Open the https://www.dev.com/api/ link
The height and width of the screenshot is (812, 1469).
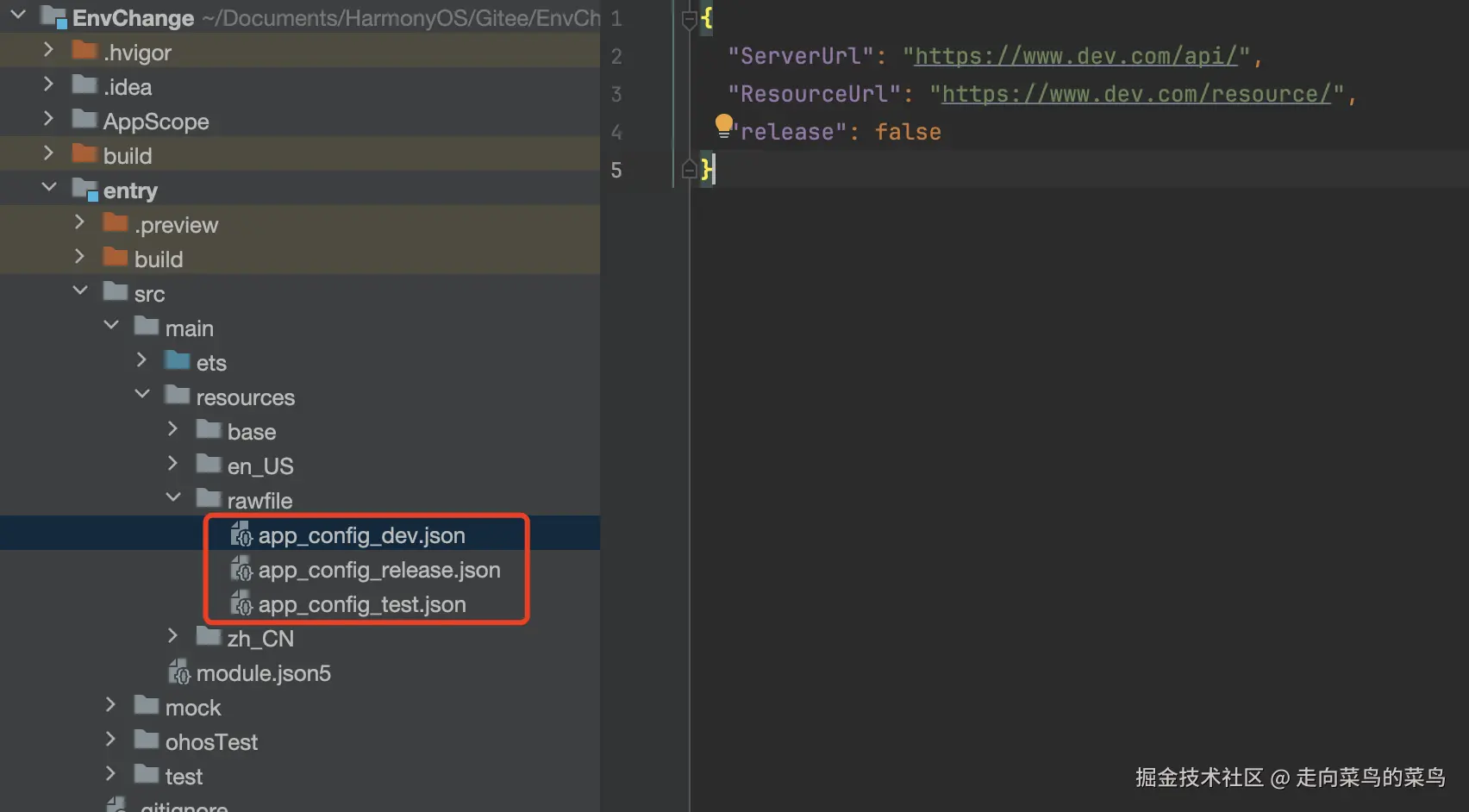click(1076, 57)
